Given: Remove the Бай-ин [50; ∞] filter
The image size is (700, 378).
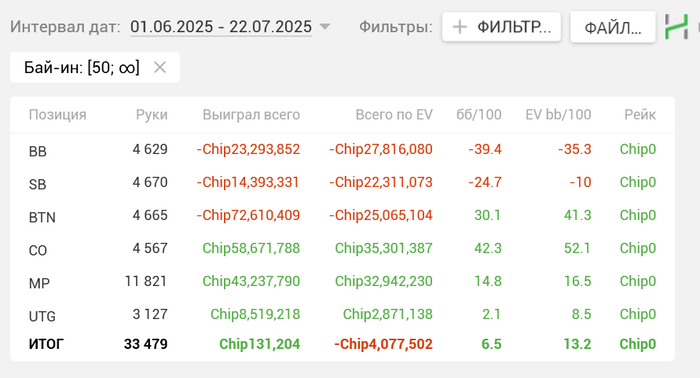Looking at the screenshot, I should pos(160,67).
